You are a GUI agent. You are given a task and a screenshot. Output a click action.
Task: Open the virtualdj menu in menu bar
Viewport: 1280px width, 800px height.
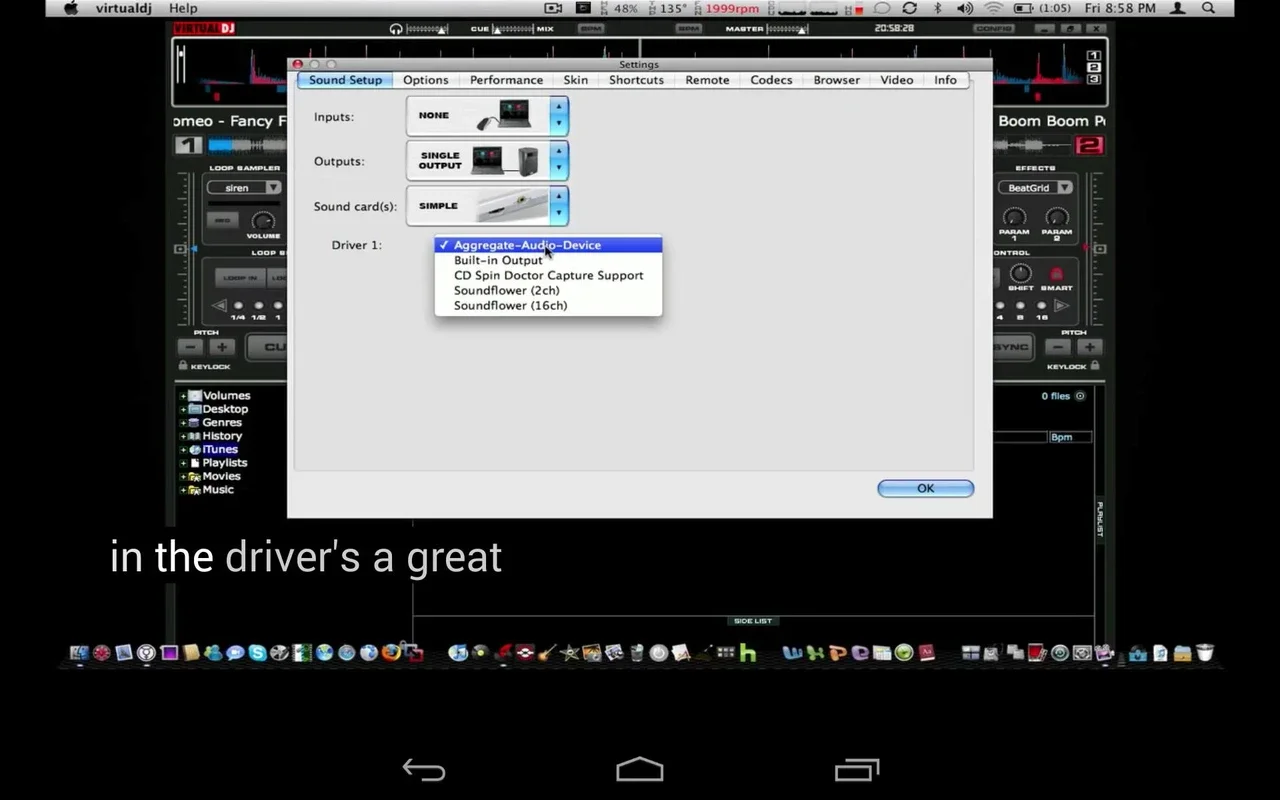pyautogui.click(x=124, y=8)
